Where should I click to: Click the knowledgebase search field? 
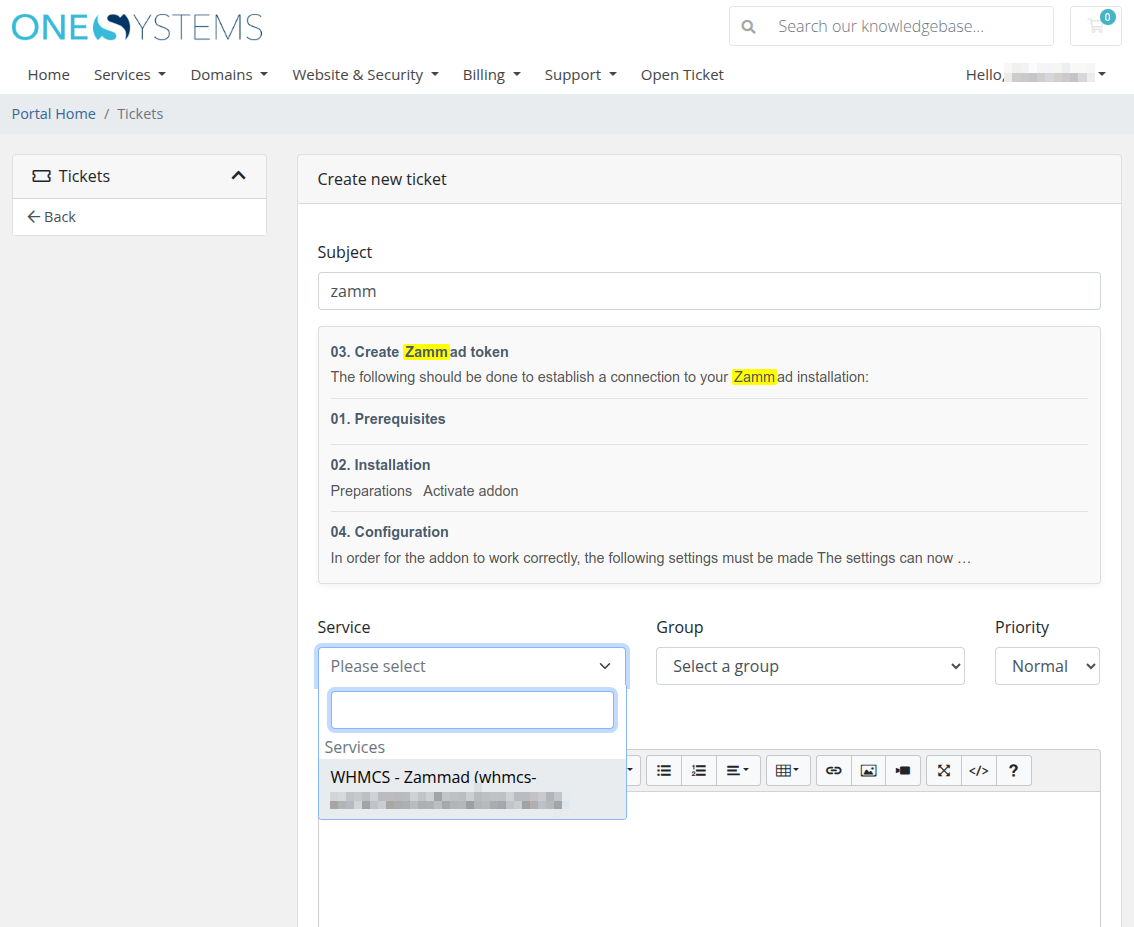[891, 27]
